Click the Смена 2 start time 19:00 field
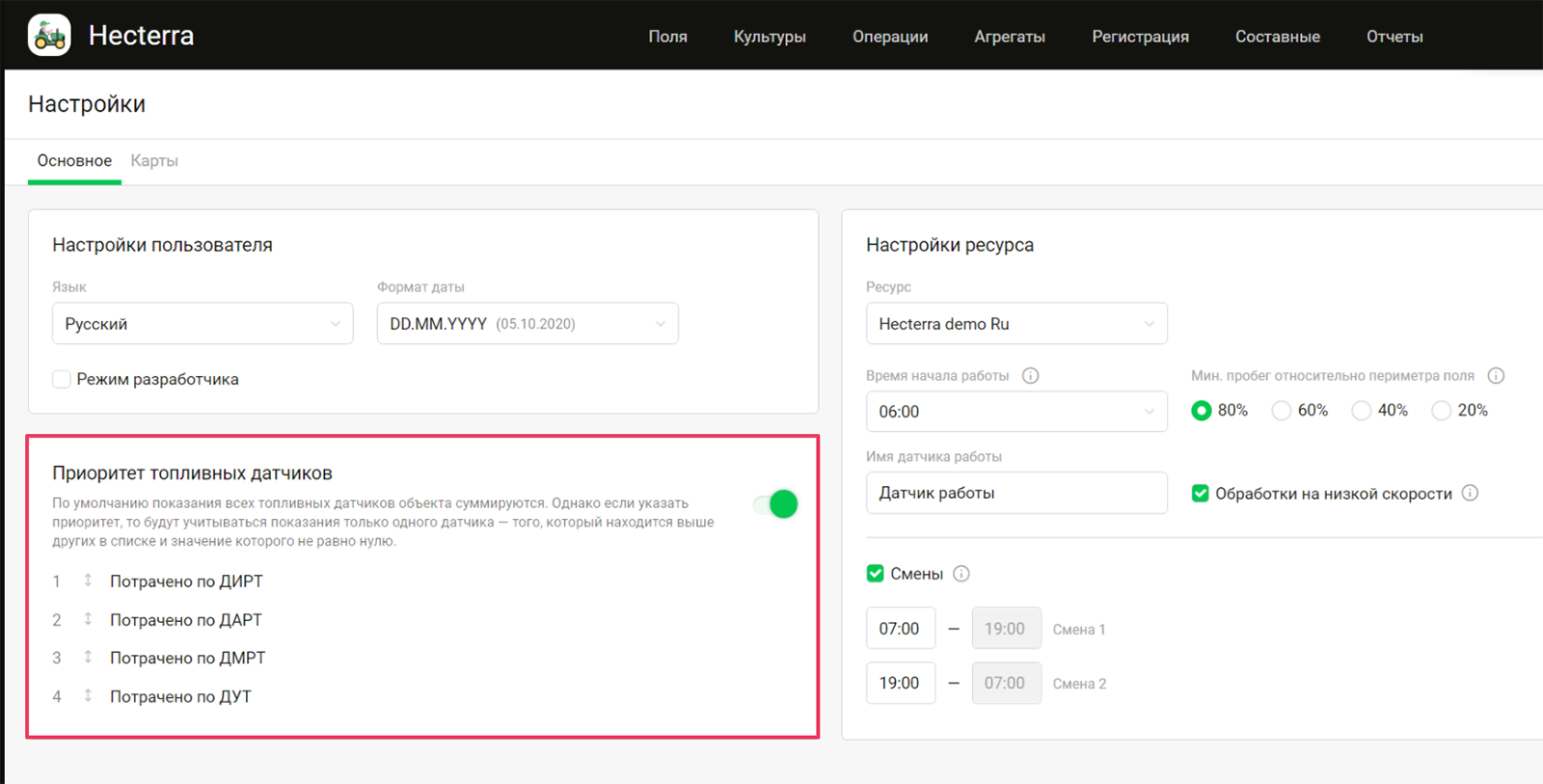The width and height of the screenshot is (1543, 784). (x=901, y=683)
